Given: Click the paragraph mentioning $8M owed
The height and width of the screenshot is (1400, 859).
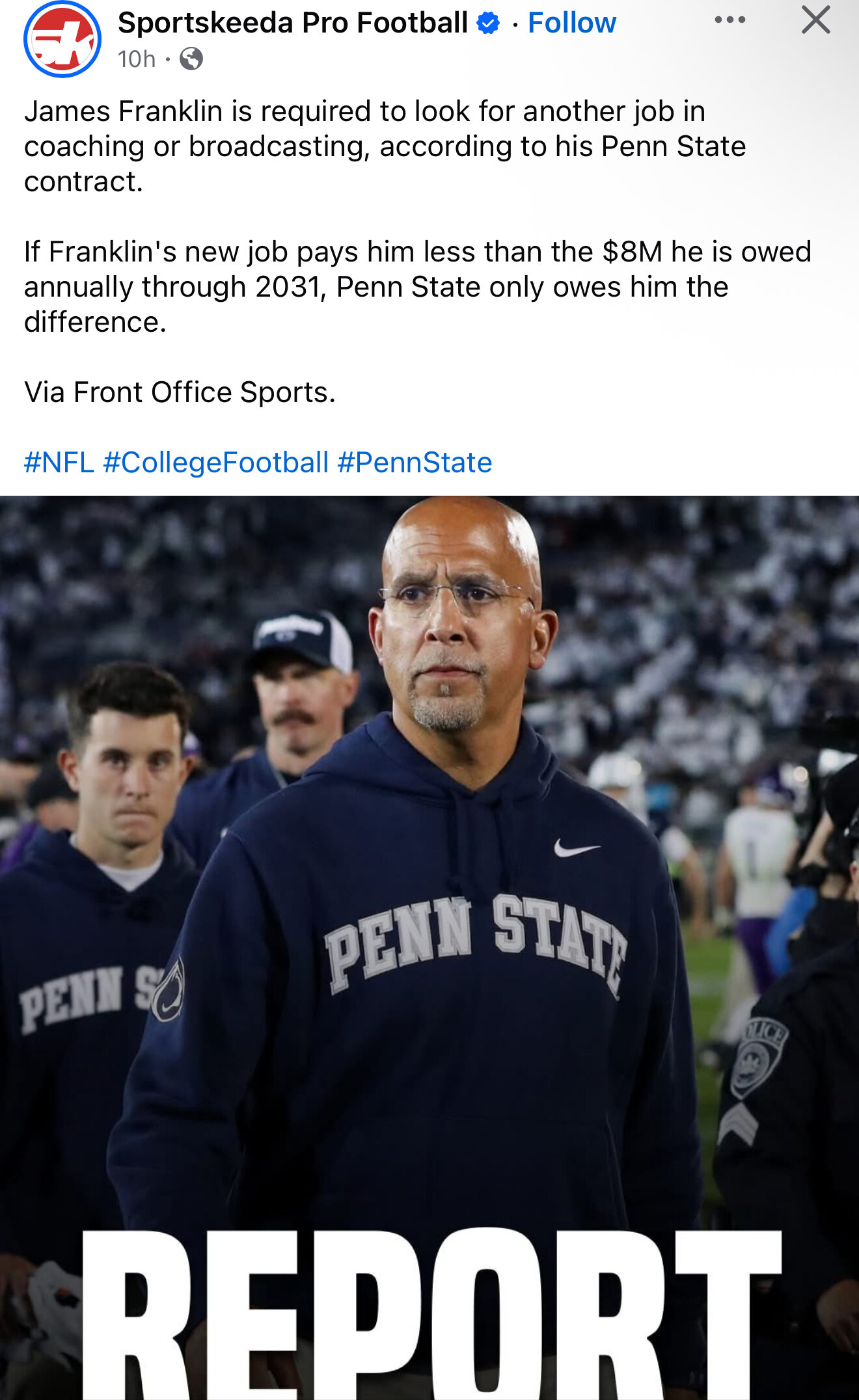Looking at the screenshot, I should [x=416, y=286].
